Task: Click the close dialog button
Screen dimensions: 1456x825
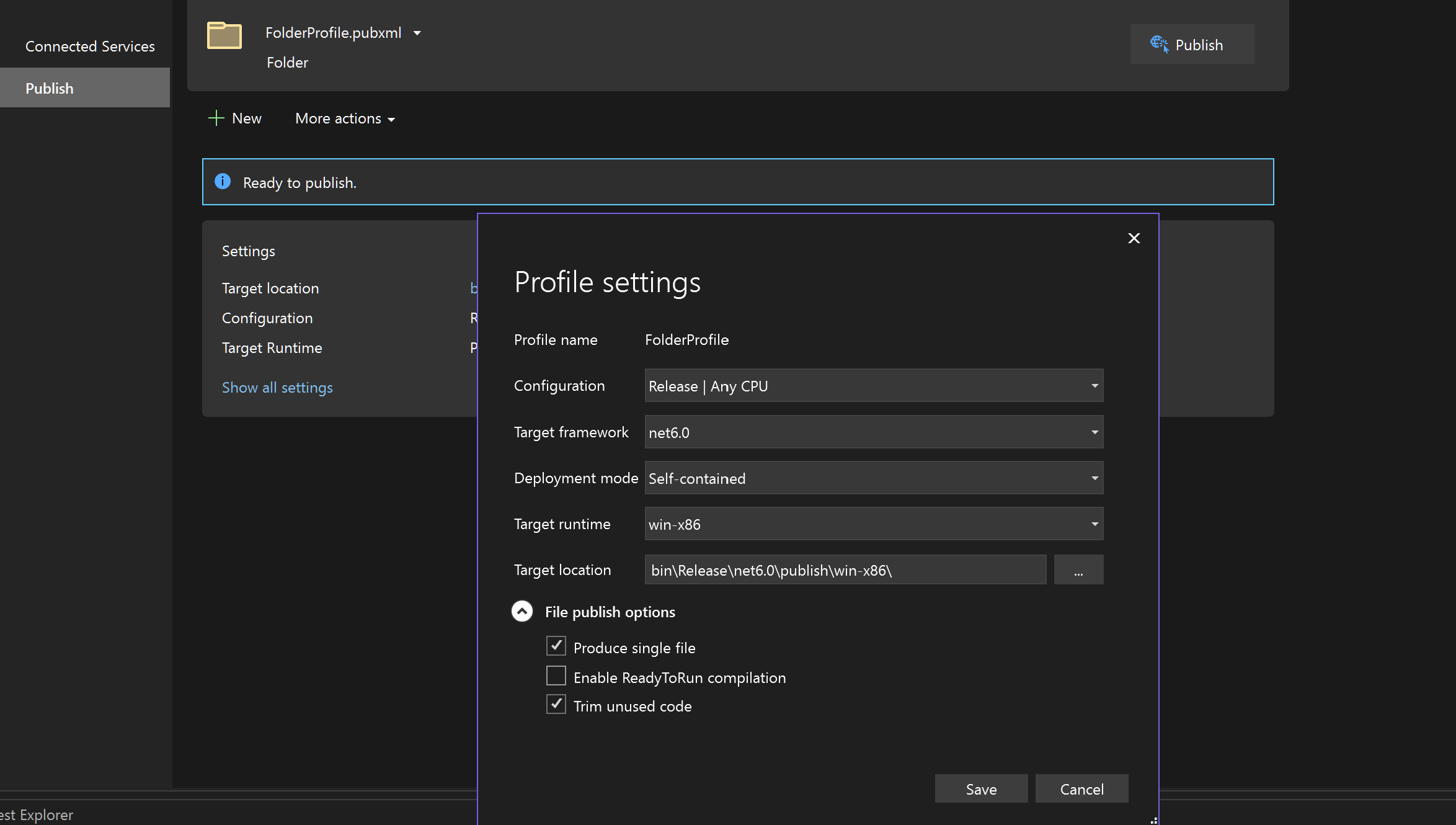Action: (x=1134, y=238)
